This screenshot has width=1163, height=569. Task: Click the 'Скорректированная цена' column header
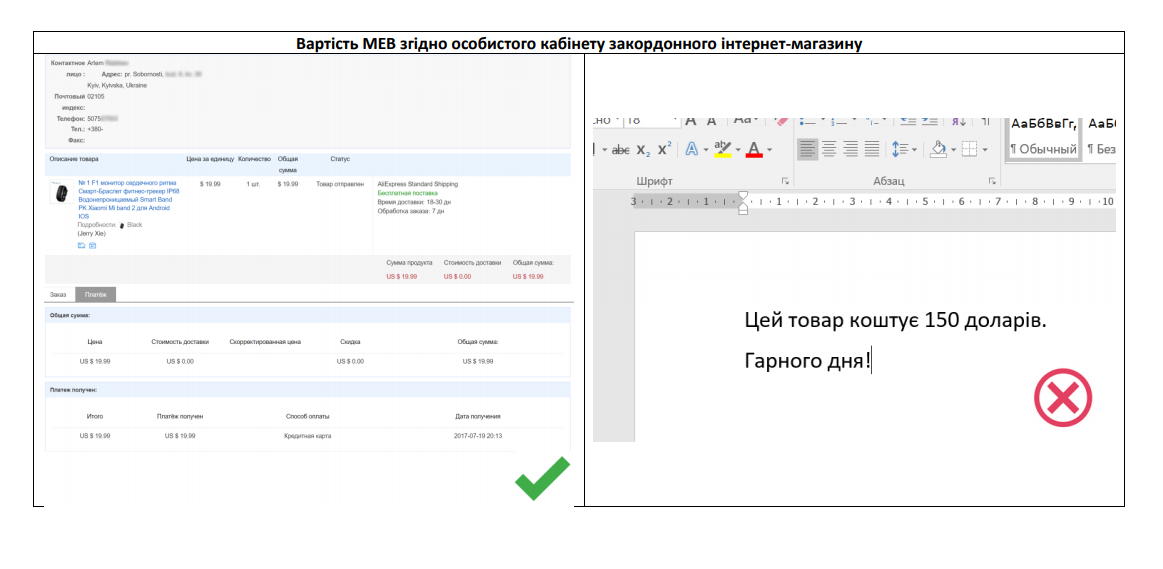[265, 342]
